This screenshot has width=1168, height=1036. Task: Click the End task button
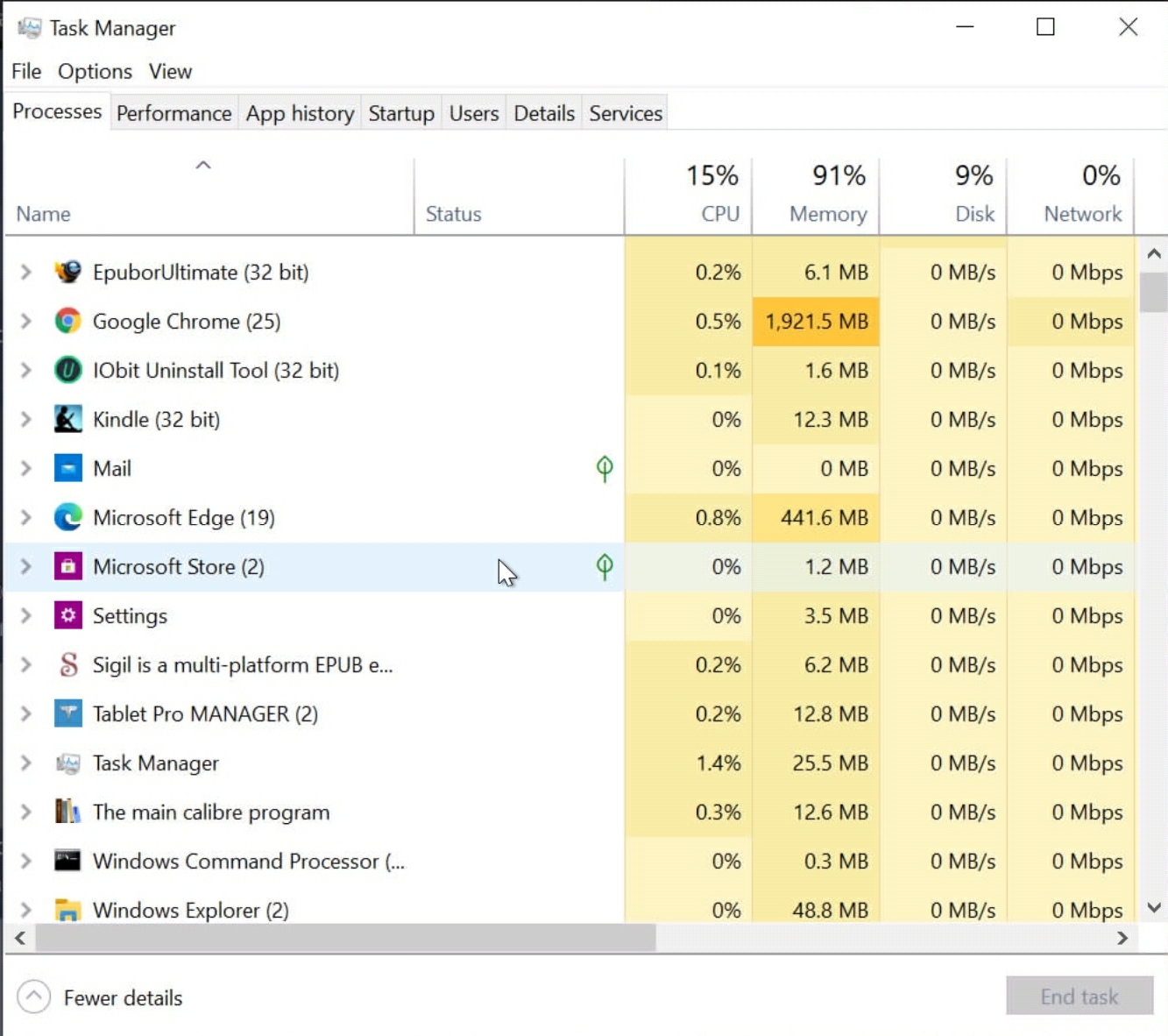click(1079, 996)
